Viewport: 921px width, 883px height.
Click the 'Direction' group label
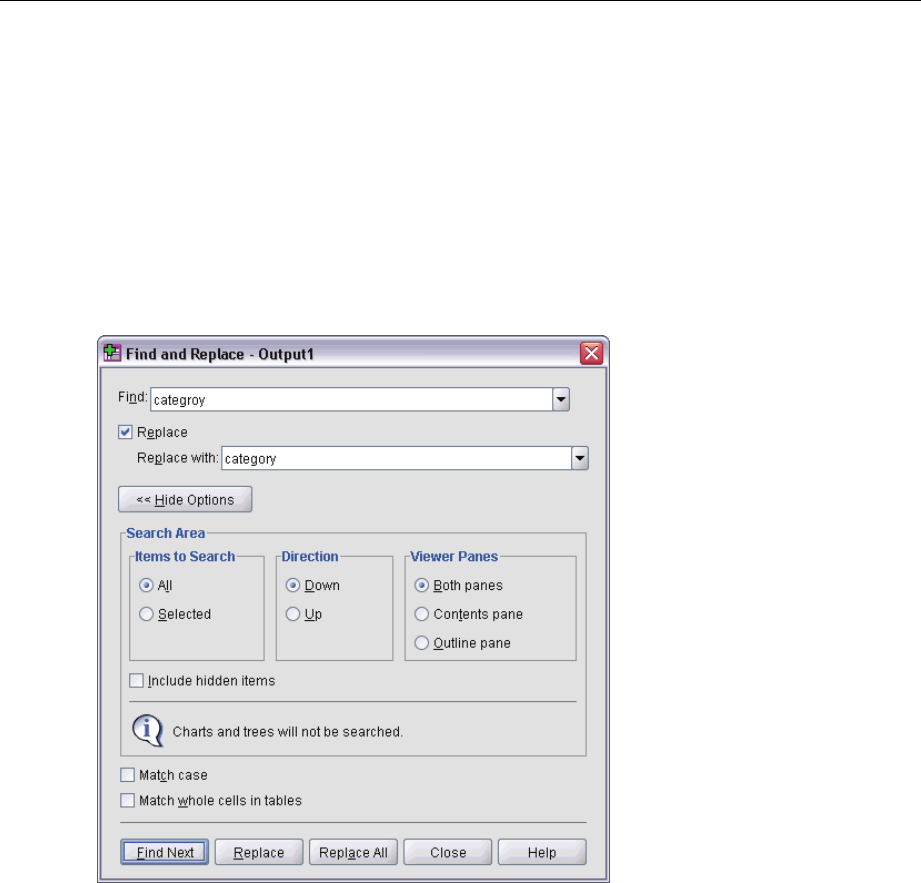pyautogui.click(x=310, y=556)
